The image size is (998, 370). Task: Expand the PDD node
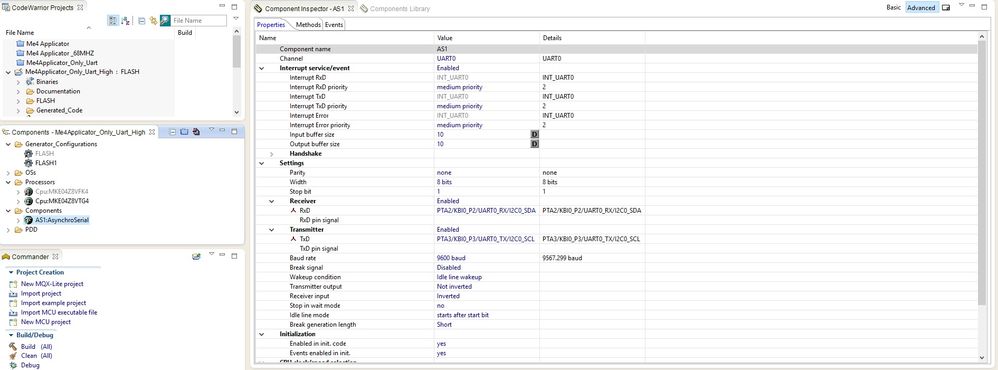point(8,229)
